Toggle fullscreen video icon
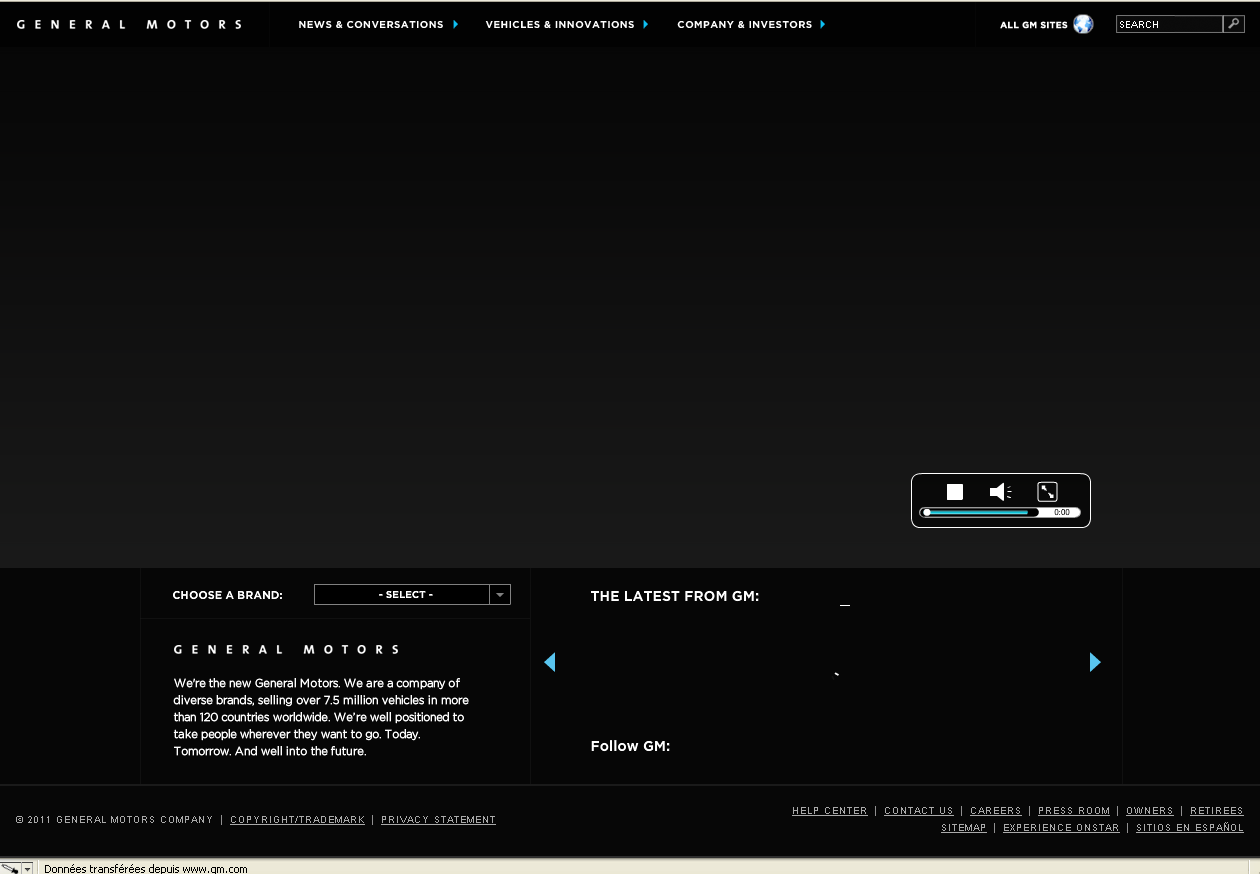Screen dimensions: 1260x874 [1047, 491]
